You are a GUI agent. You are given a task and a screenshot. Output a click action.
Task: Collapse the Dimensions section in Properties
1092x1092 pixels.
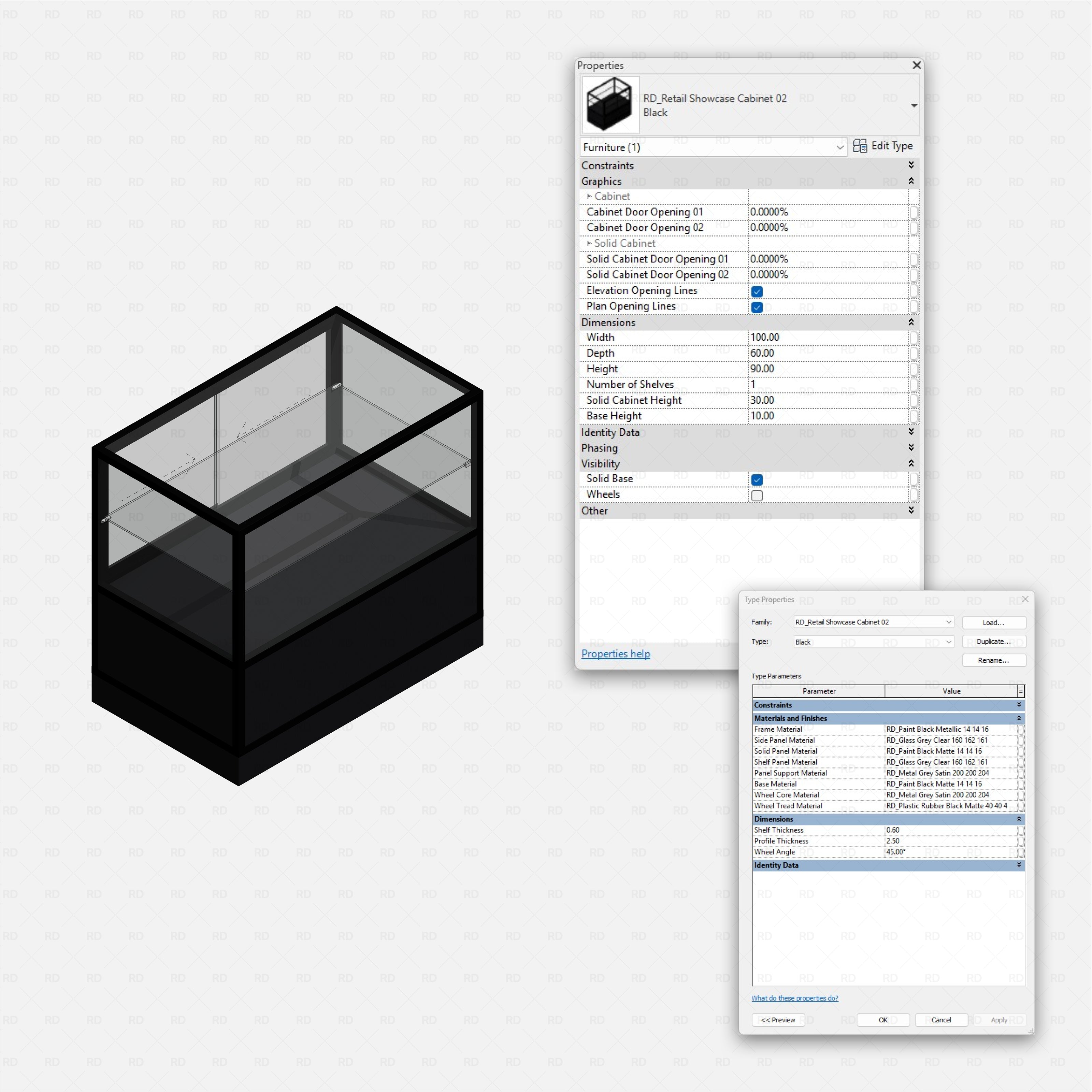[x=911, y=322]
